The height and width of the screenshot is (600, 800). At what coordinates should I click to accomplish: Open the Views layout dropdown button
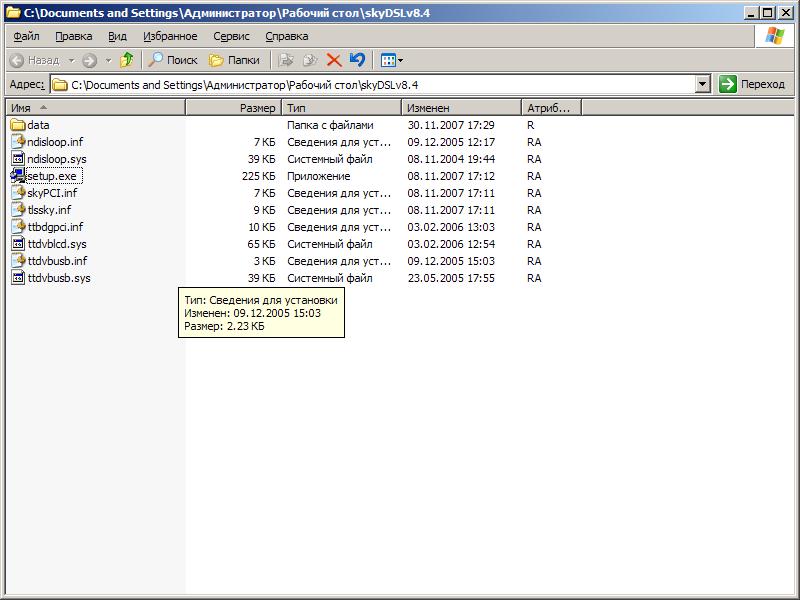click(392, 60)
